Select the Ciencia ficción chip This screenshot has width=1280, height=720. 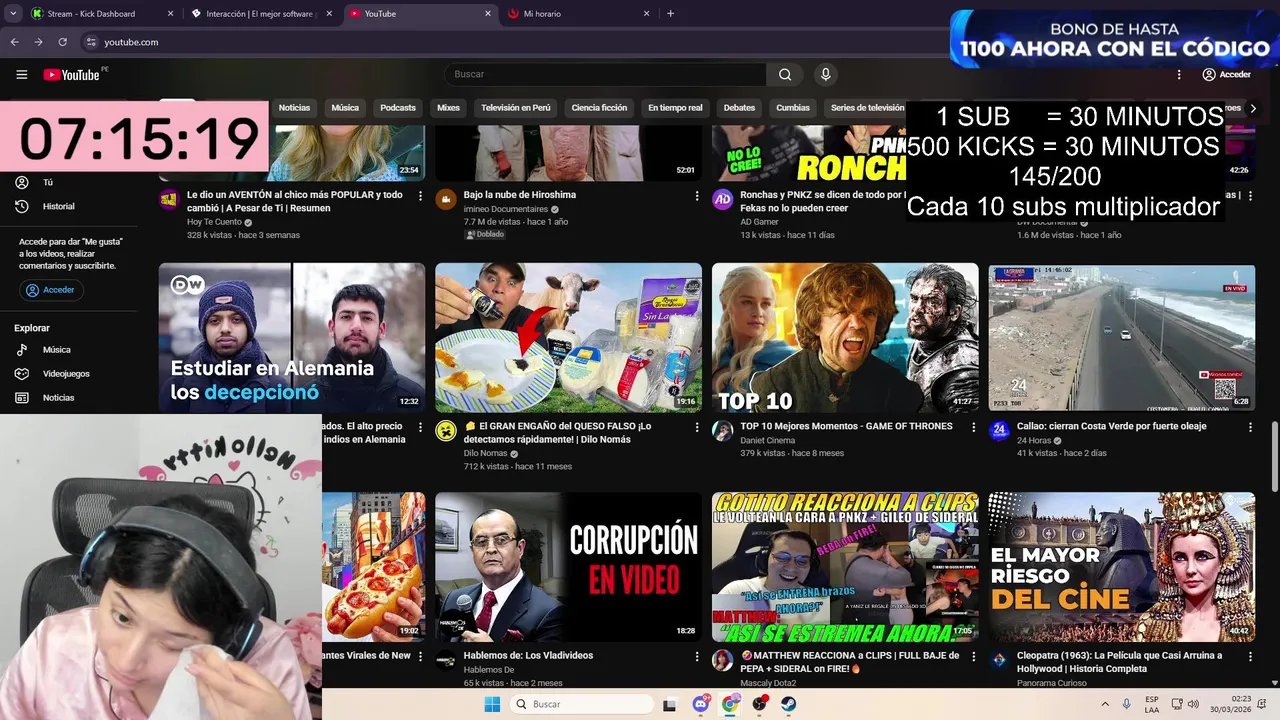tap(599, 108)
